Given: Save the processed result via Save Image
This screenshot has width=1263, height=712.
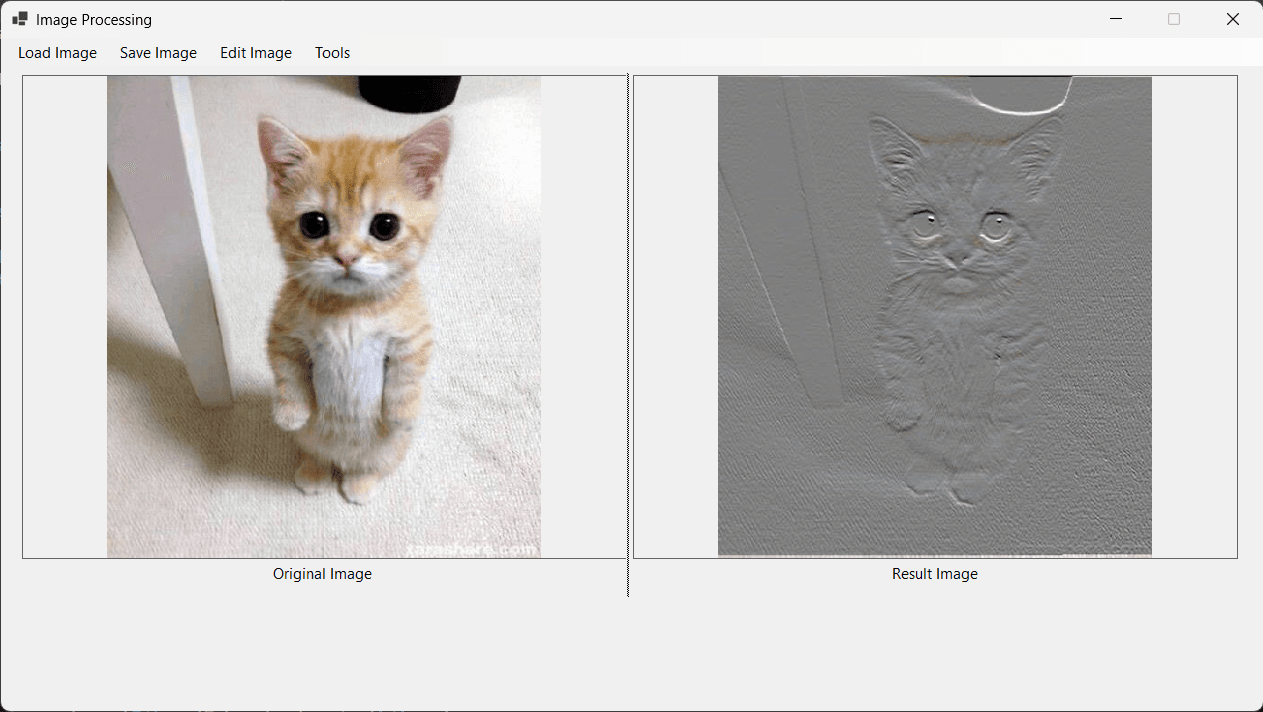Looking at the screenshot, I should click(x=158, y=52).
